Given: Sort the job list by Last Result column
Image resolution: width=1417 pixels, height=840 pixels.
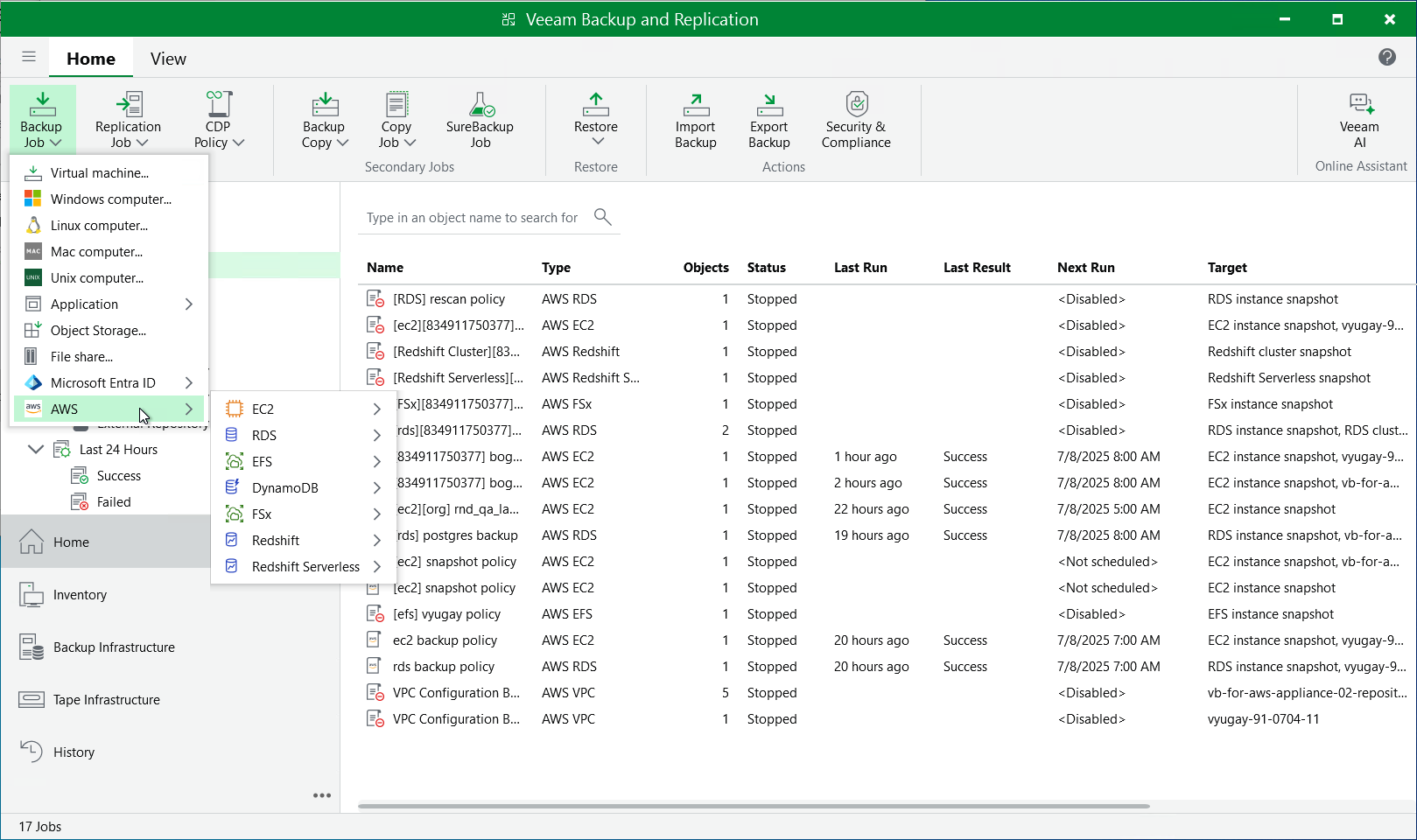Looking at the screenshot, I should point(976,268).
